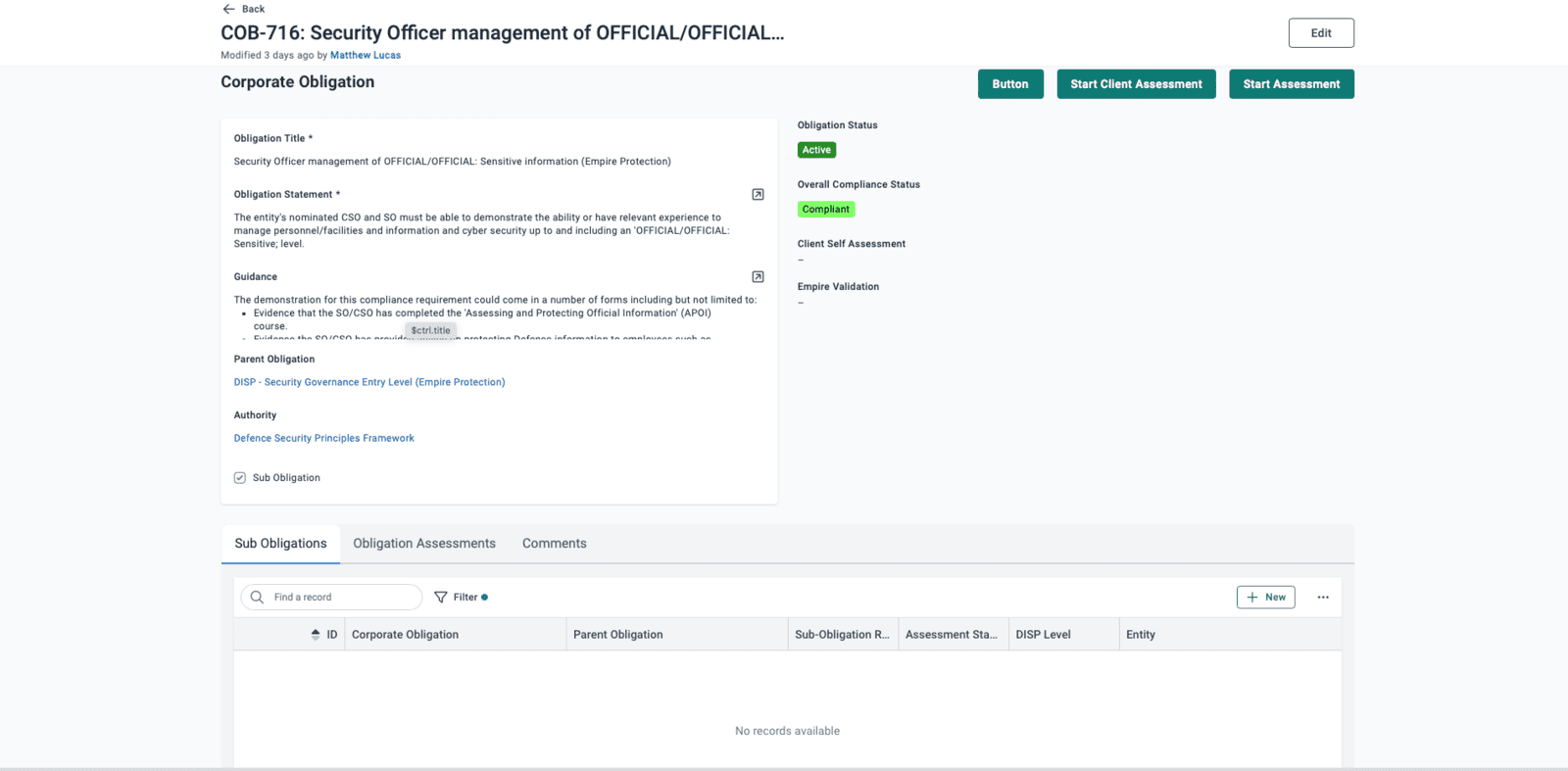
Task: Open the Comments tab
Action: click(x=554, y=544)
